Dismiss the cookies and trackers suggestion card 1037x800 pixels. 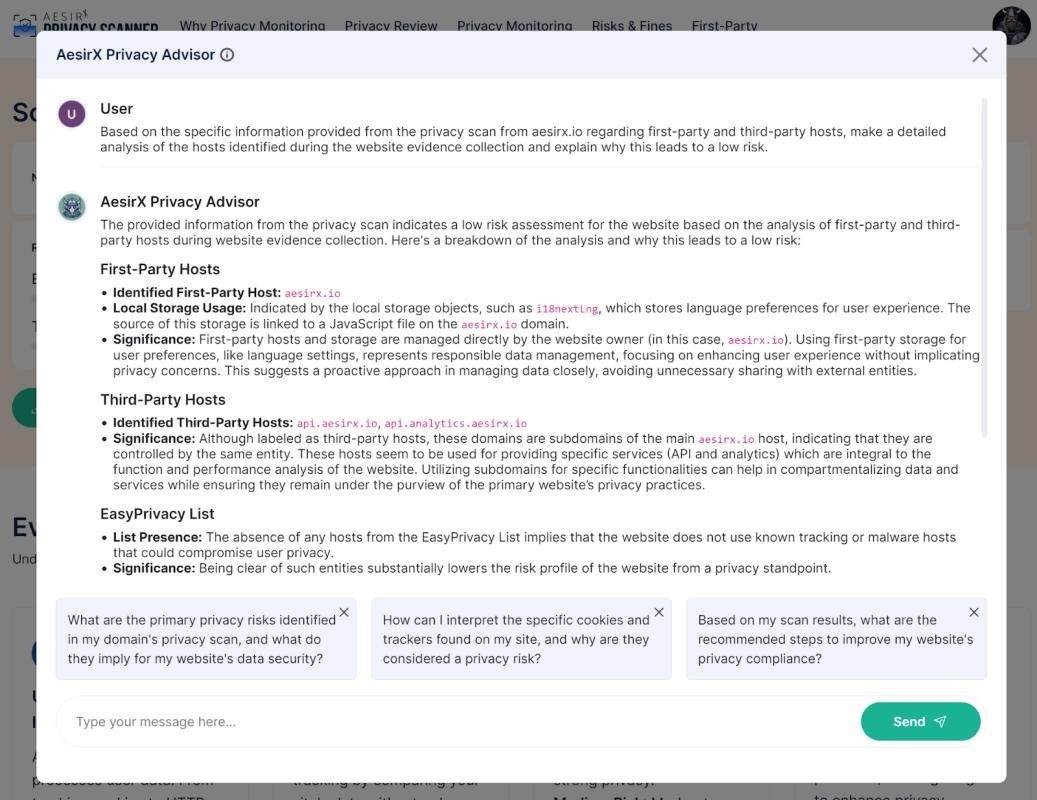click(658, 611)
